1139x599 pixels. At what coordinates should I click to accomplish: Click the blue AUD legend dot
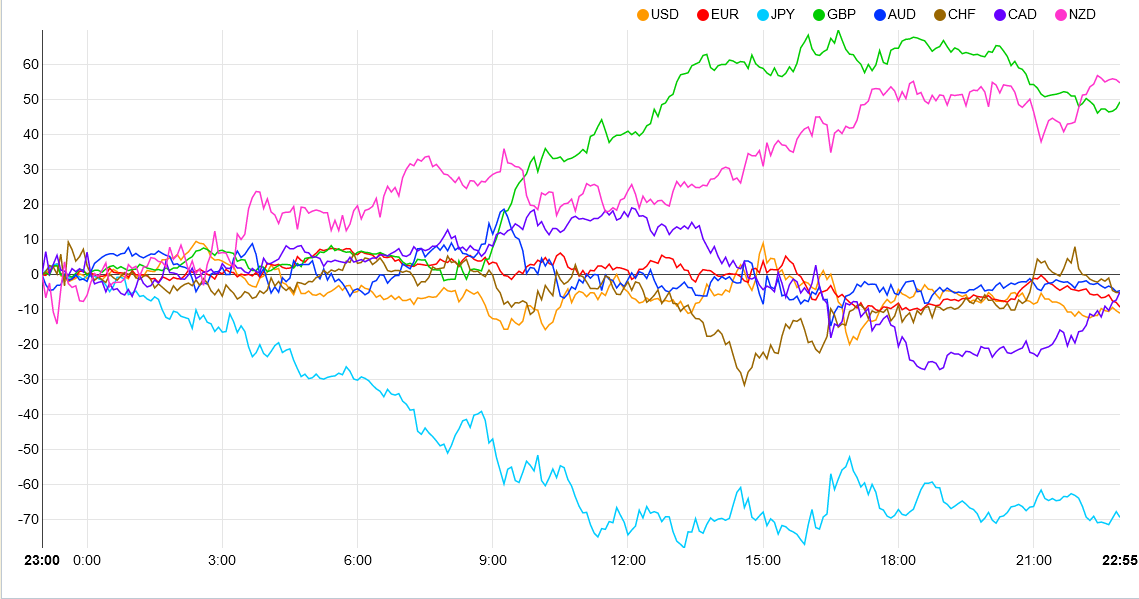click(x=880, y=15)
